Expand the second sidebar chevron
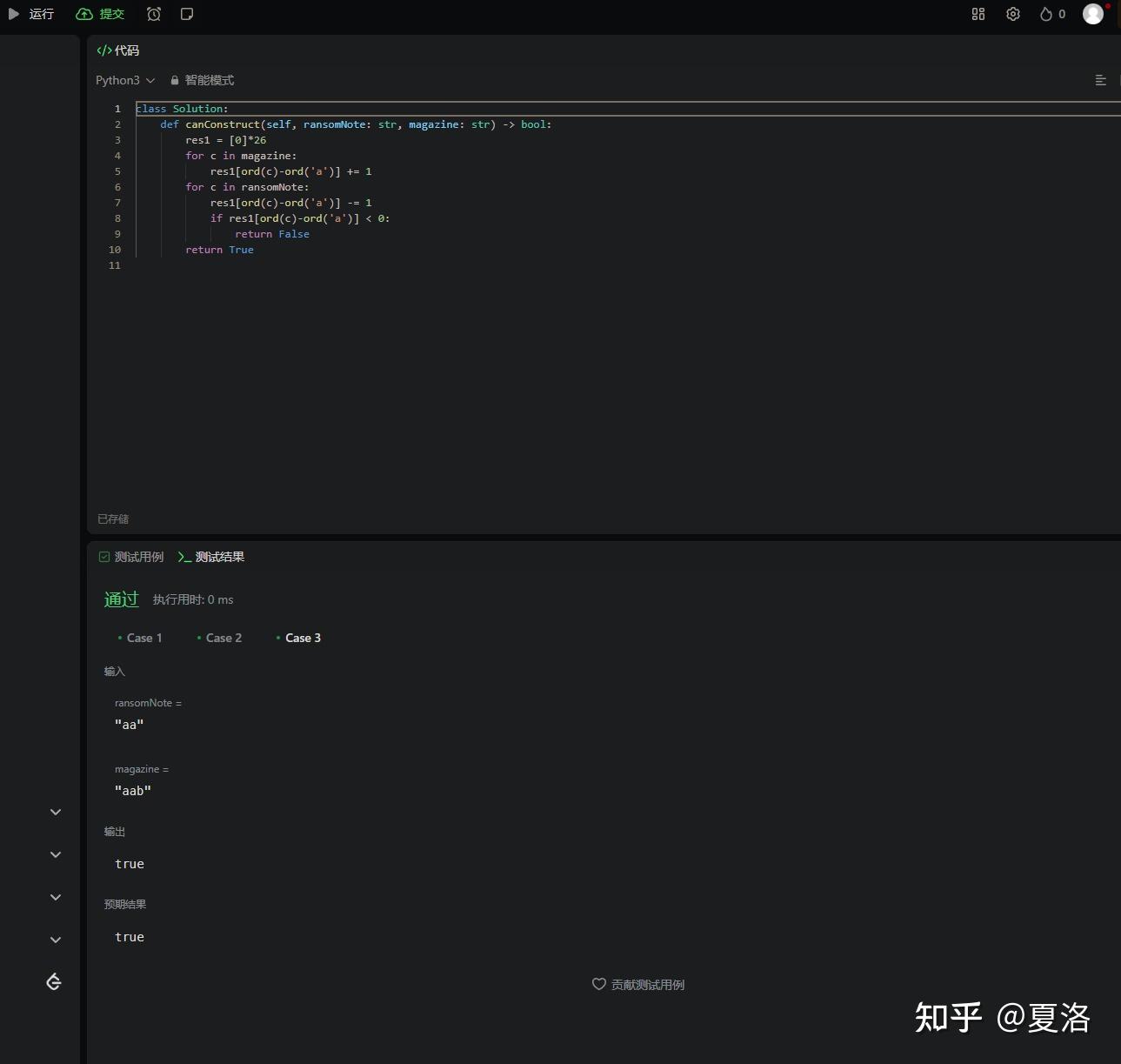 pos(55,854)
